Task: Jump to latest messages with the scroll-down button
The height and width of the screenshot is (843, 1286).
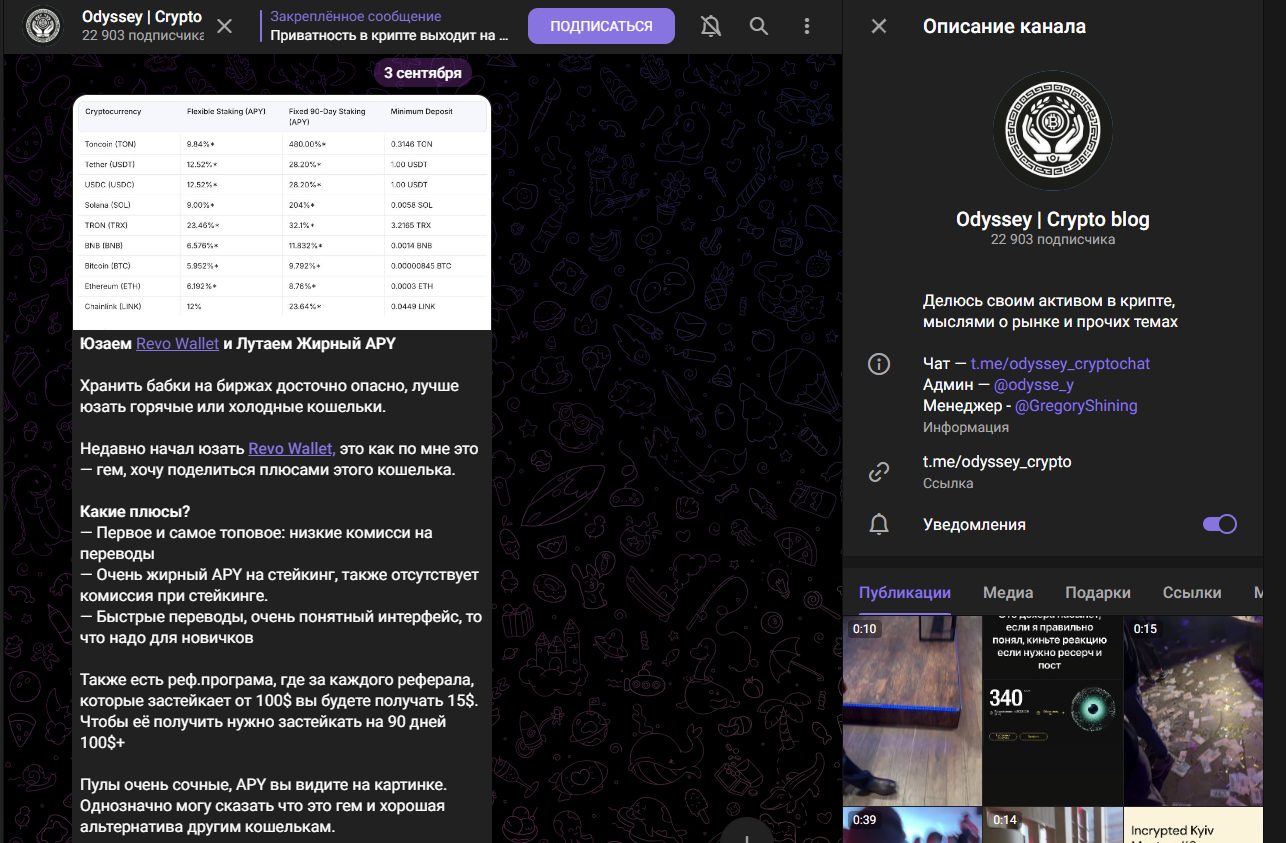Action: point(746,832)
